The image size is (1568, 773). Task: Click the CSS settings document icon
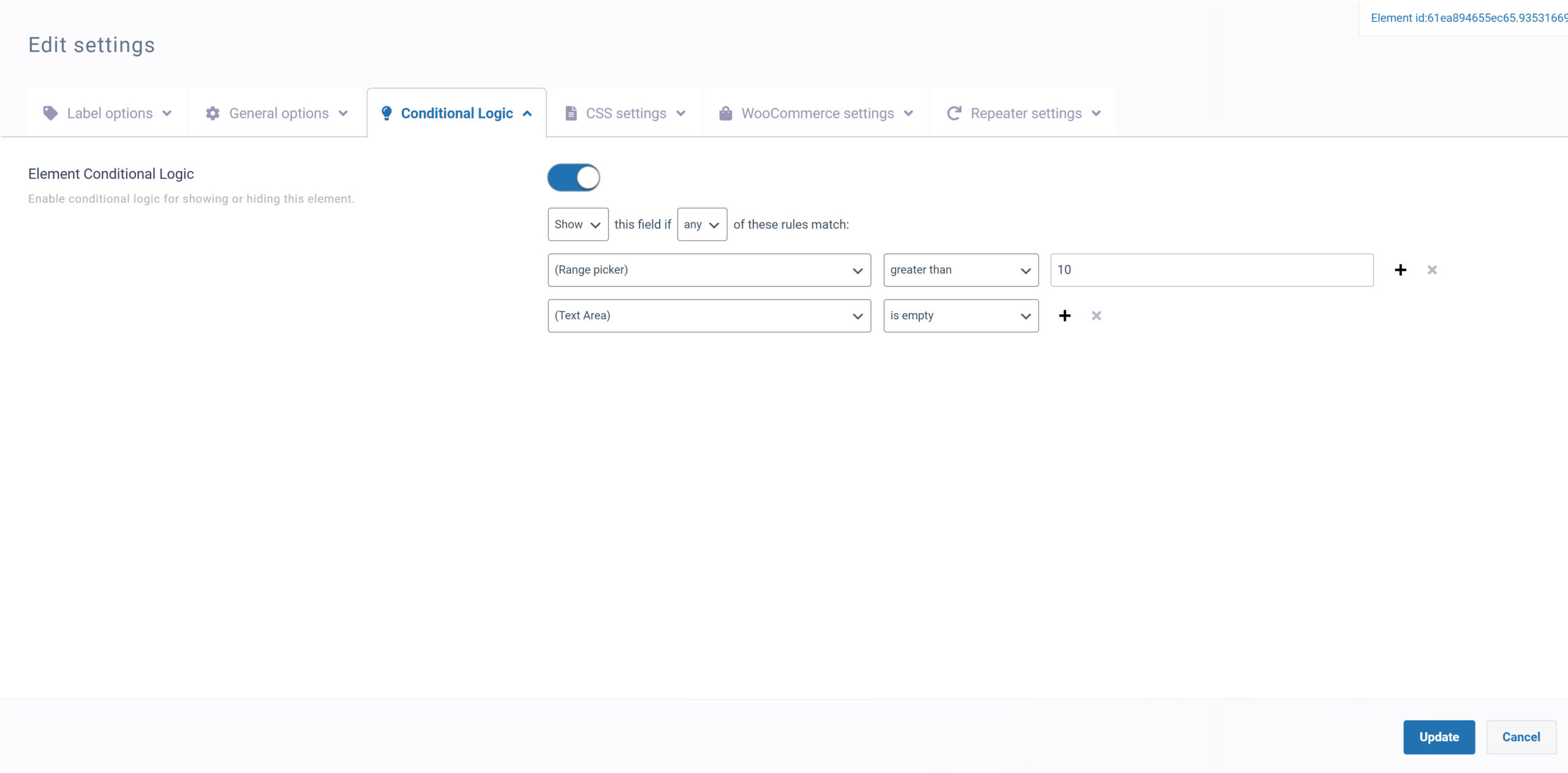[x=571, y=113]
